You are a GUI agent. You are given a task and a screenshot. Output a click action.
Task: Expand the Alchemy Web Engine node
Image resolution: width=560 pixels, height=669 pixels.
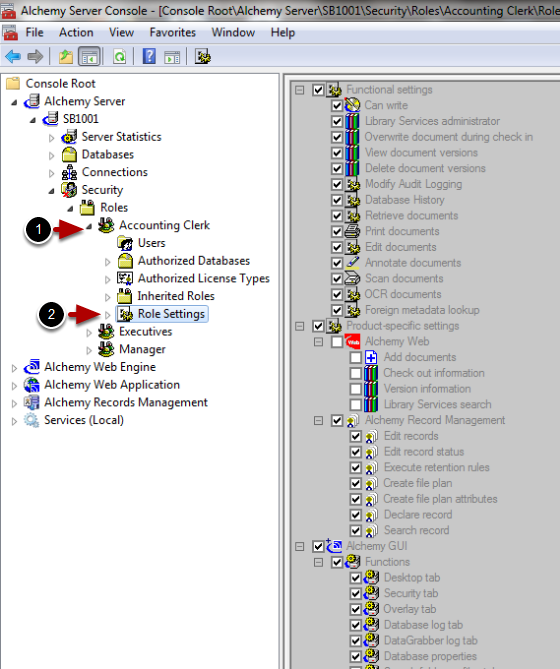point(14,368)
